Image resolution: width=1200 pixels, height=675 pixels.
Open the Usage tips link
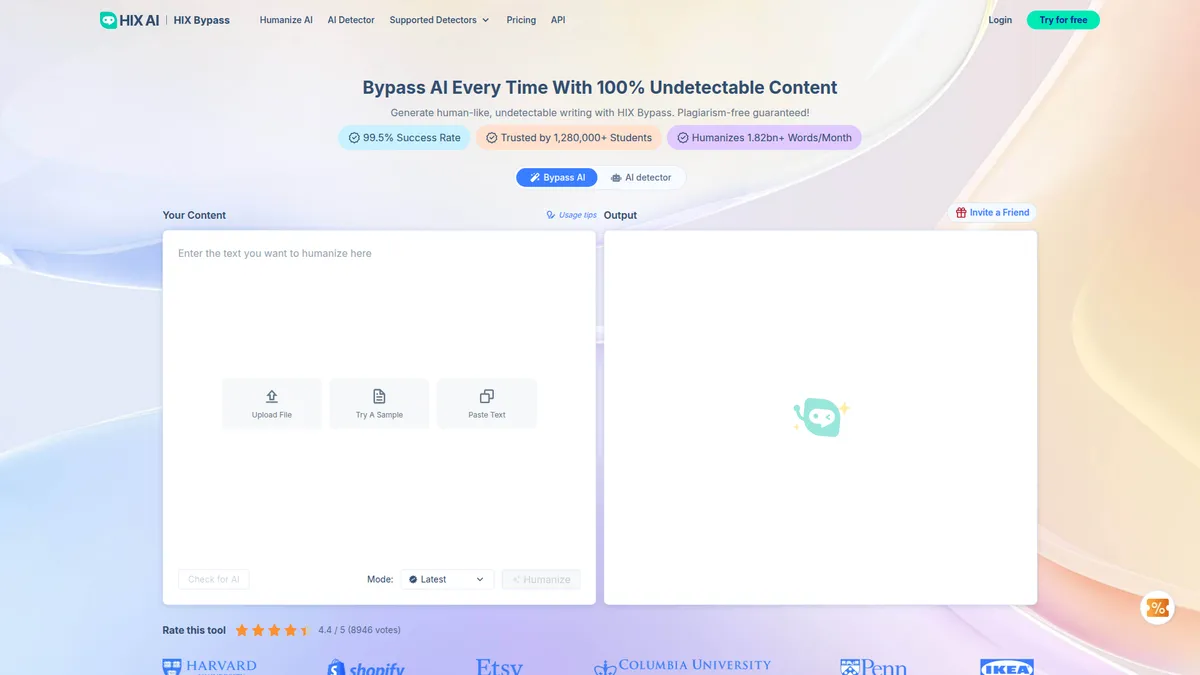(571, 215)
